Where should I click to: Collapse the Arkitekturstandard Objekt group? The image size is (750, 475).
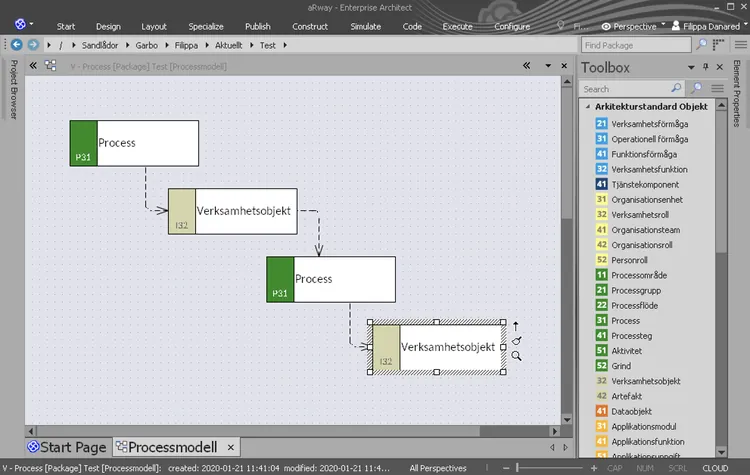point(587,107)
